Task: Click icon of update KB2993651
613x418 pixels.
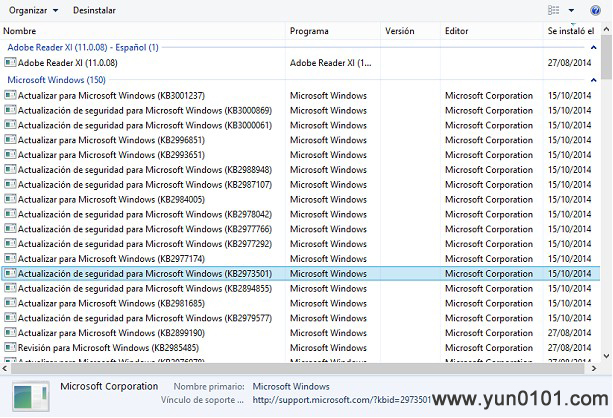Action: tap(10, 154)
